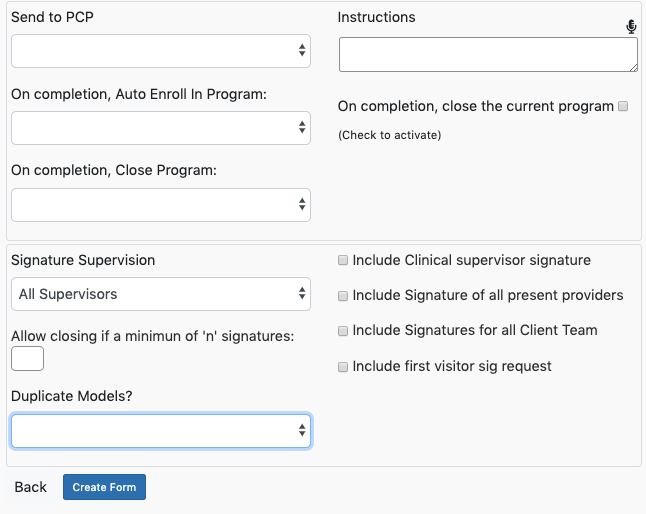Screen dimensions: 646x514
Task: Click the resize handle of Instructions textarea
Action: (x=634, y=68)
